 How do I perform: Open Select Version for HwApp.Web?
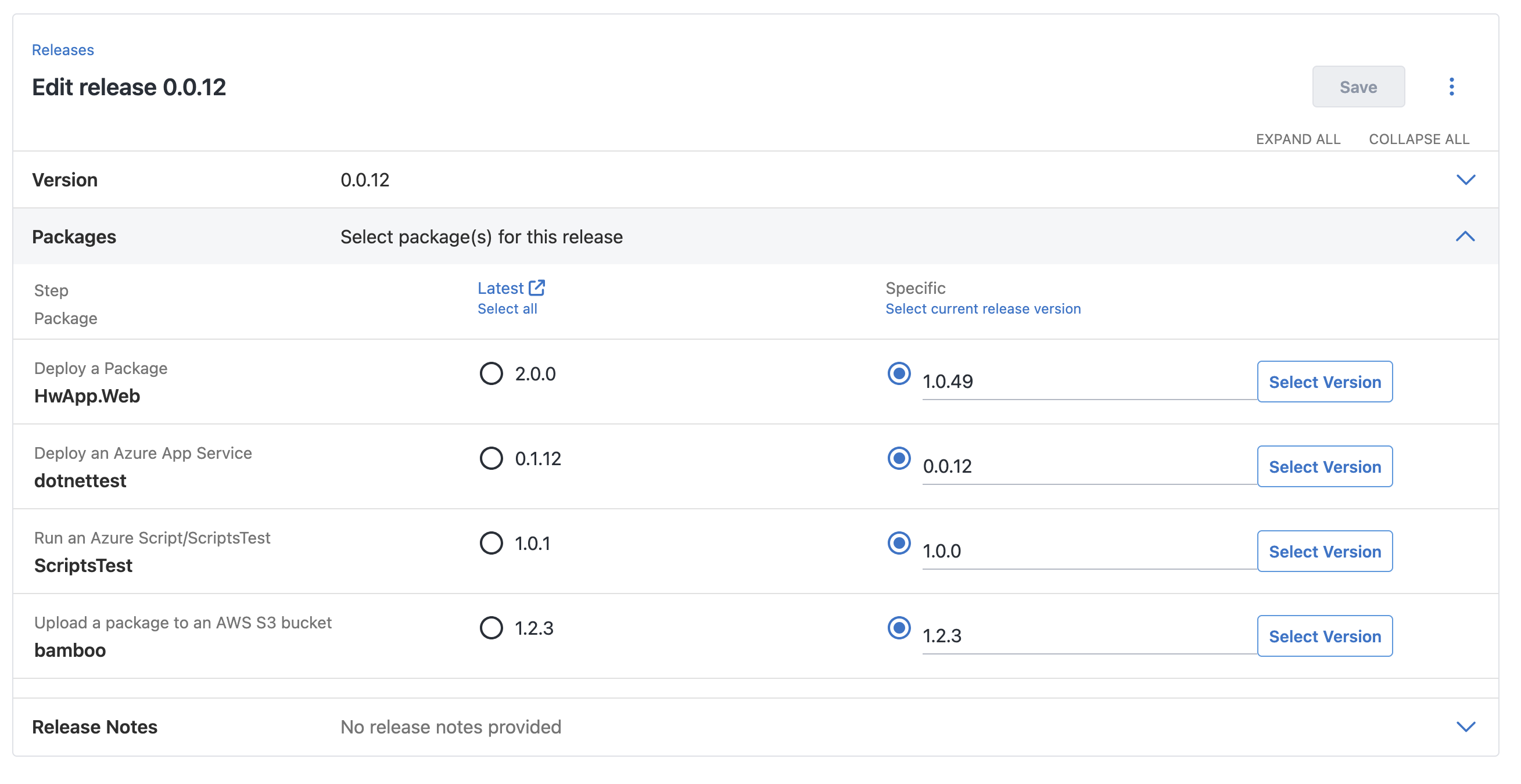pyautogui.click(x=1325, y=382)
